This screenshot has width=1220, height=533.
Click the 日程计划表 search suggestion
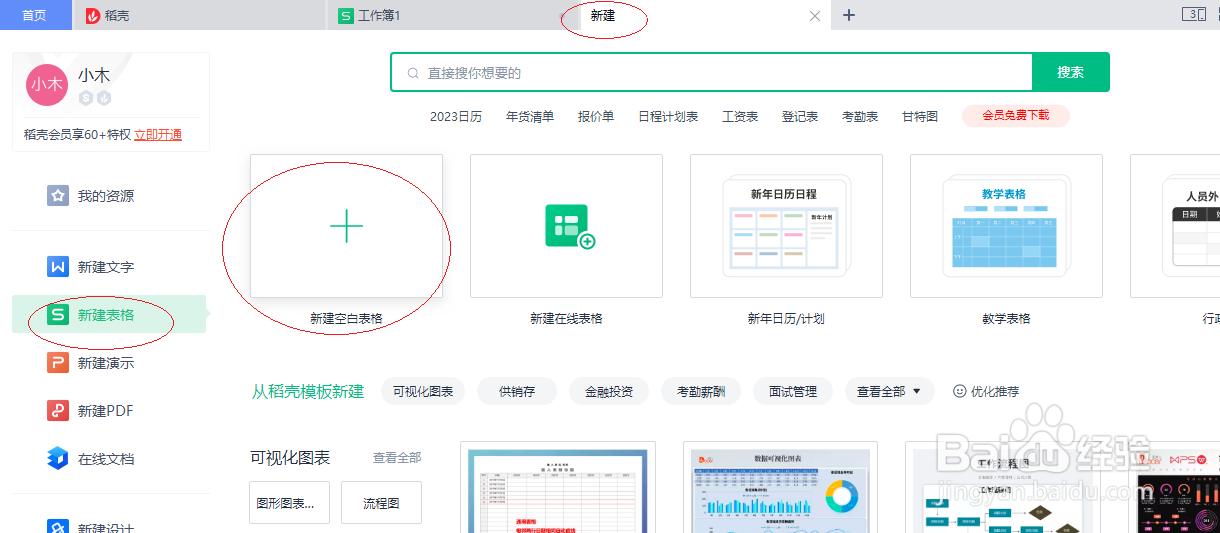point(668,116)
